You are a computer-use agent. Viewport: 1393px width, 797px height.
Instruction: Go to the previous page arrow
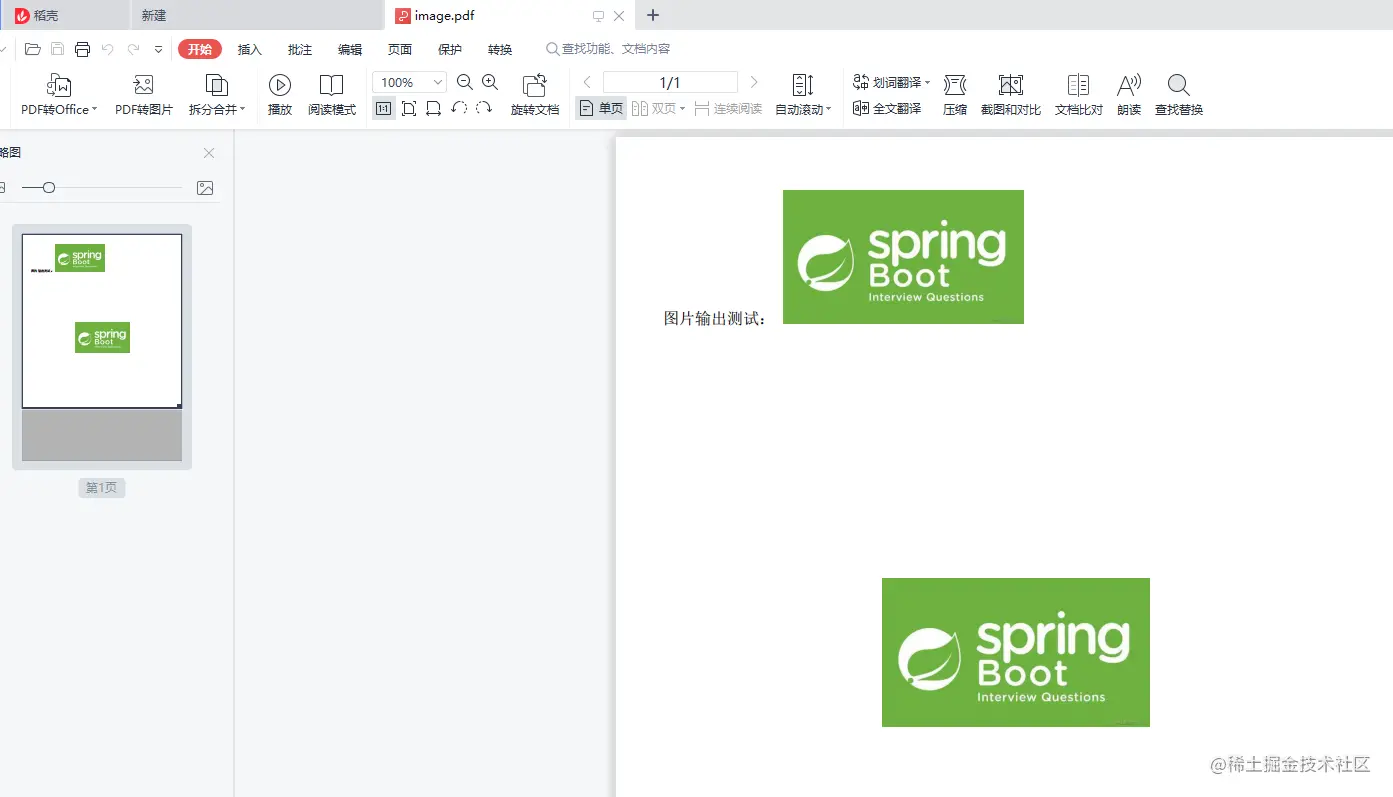pos(587,82)
